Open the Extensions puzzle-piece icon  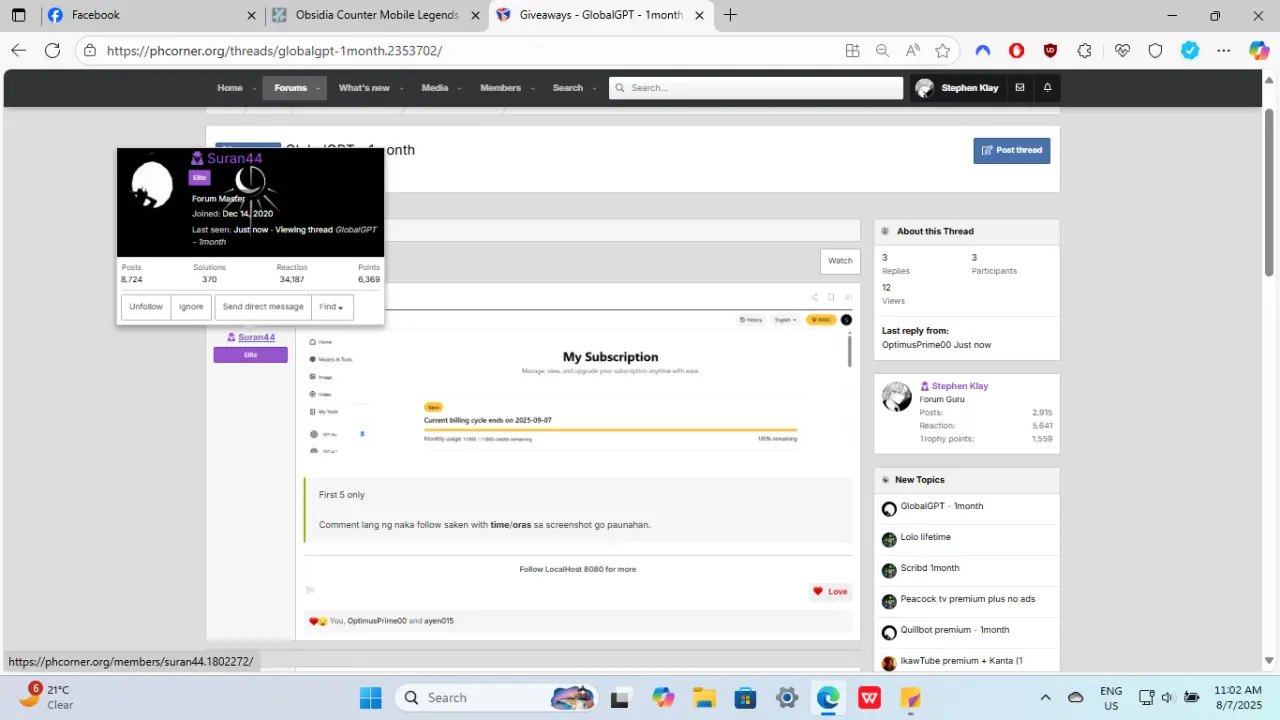1084,50
